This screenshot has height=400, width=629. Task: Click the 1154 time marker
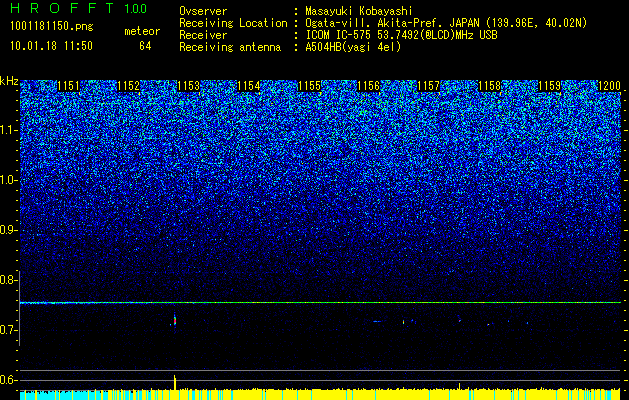click(249, 86)
